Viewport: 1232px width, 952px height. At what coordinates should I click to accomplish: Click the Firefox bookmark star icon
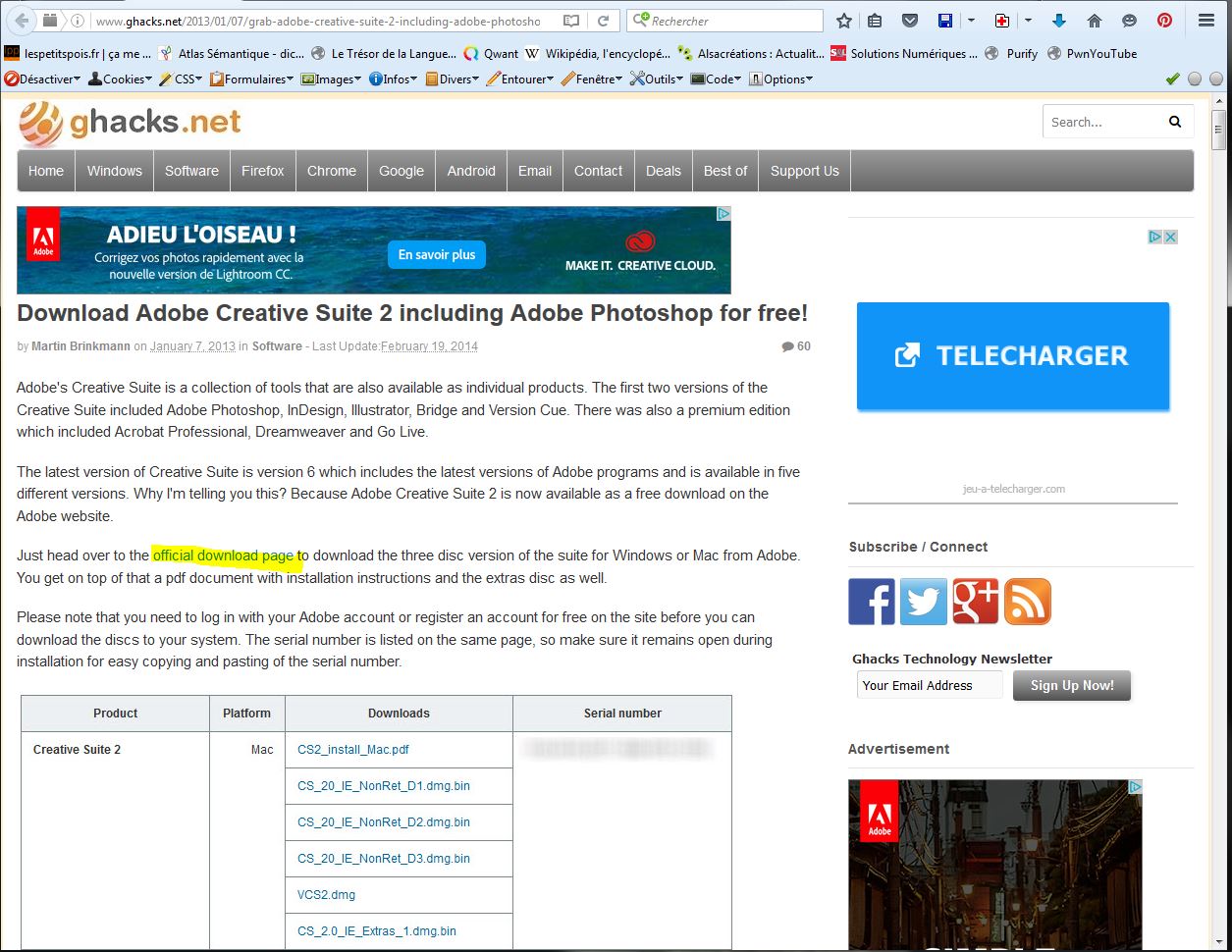pos(843,21)
